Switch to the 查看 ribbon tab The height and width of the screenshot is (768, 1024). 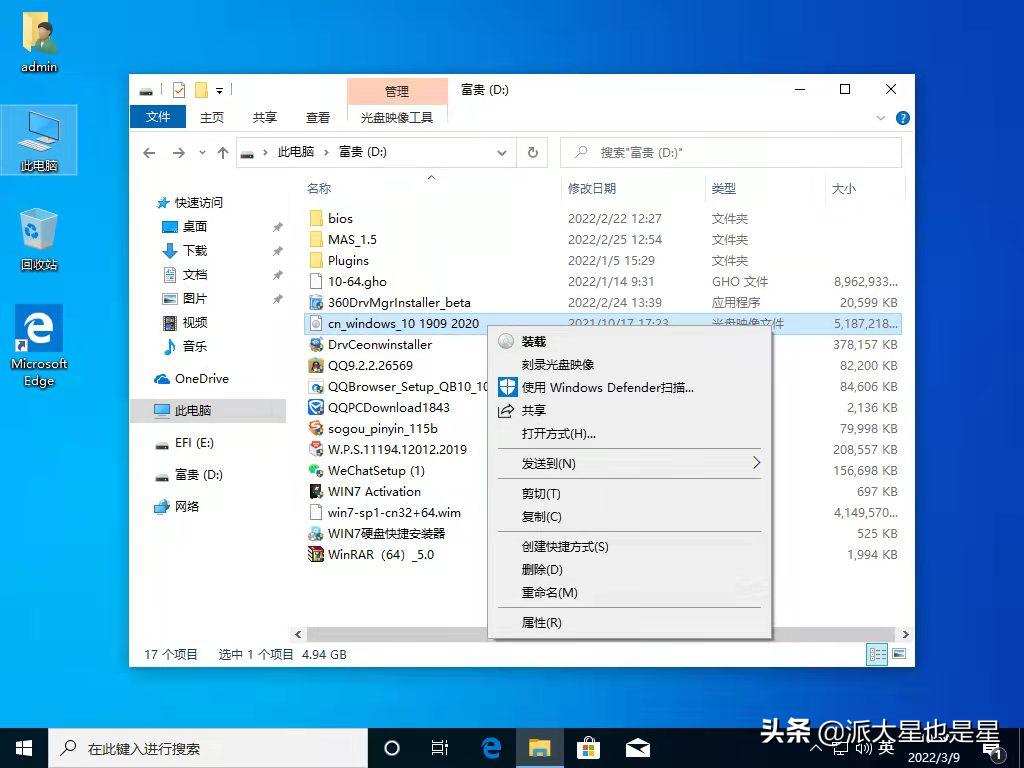pyautogui.click(x=317, y=117)
